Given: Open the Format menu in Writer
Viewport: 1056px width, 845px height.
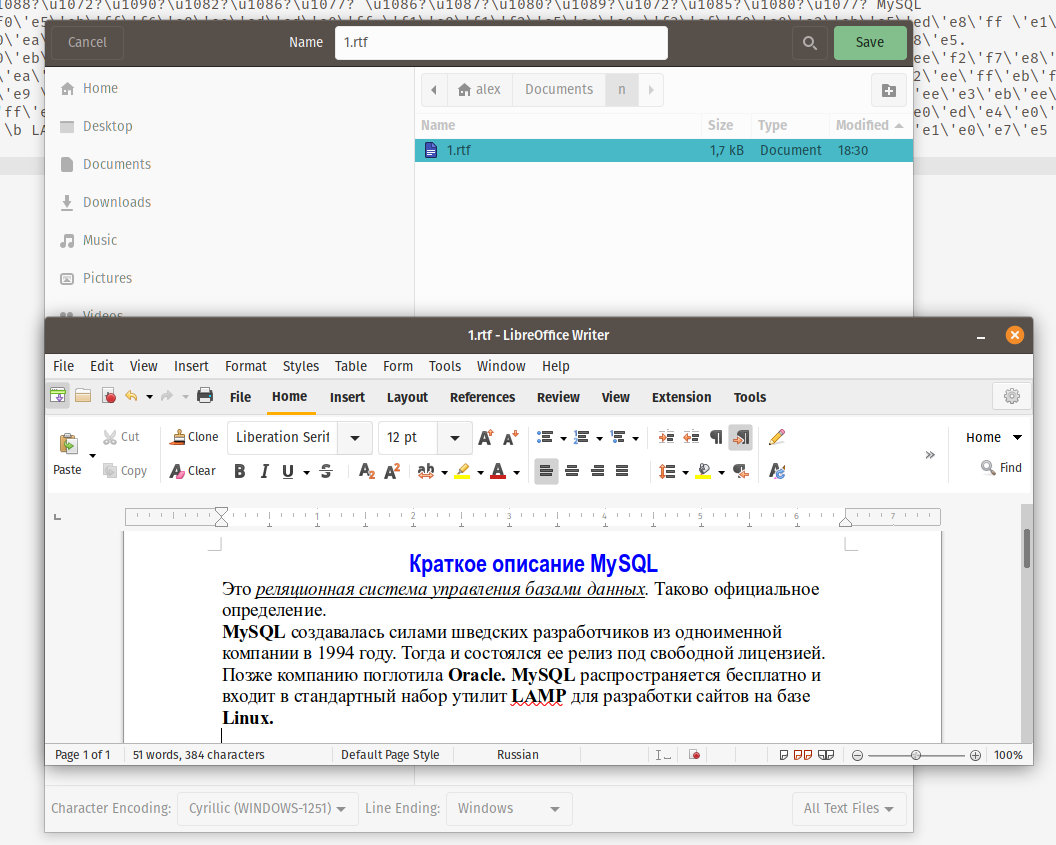Looking at the screenshot, I should point(246,366).
